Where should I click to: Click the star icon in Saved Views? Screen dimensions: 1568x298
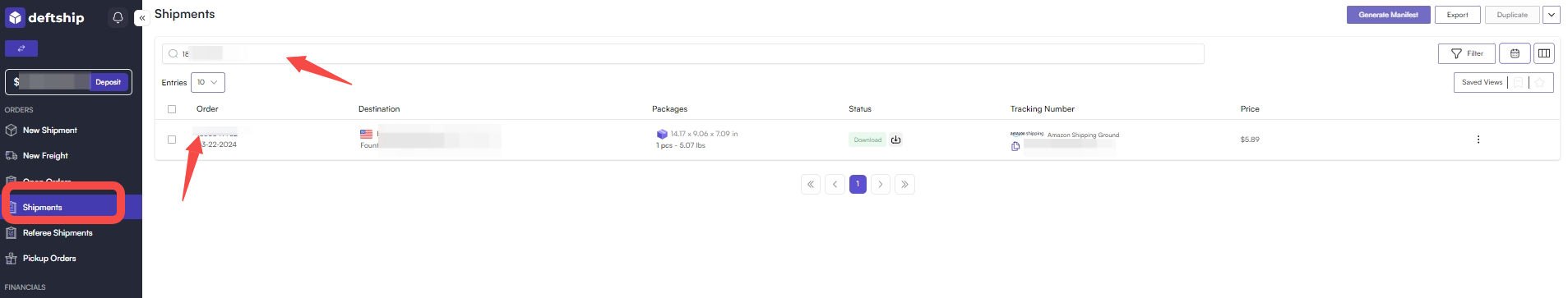(x=1539, y=82)
